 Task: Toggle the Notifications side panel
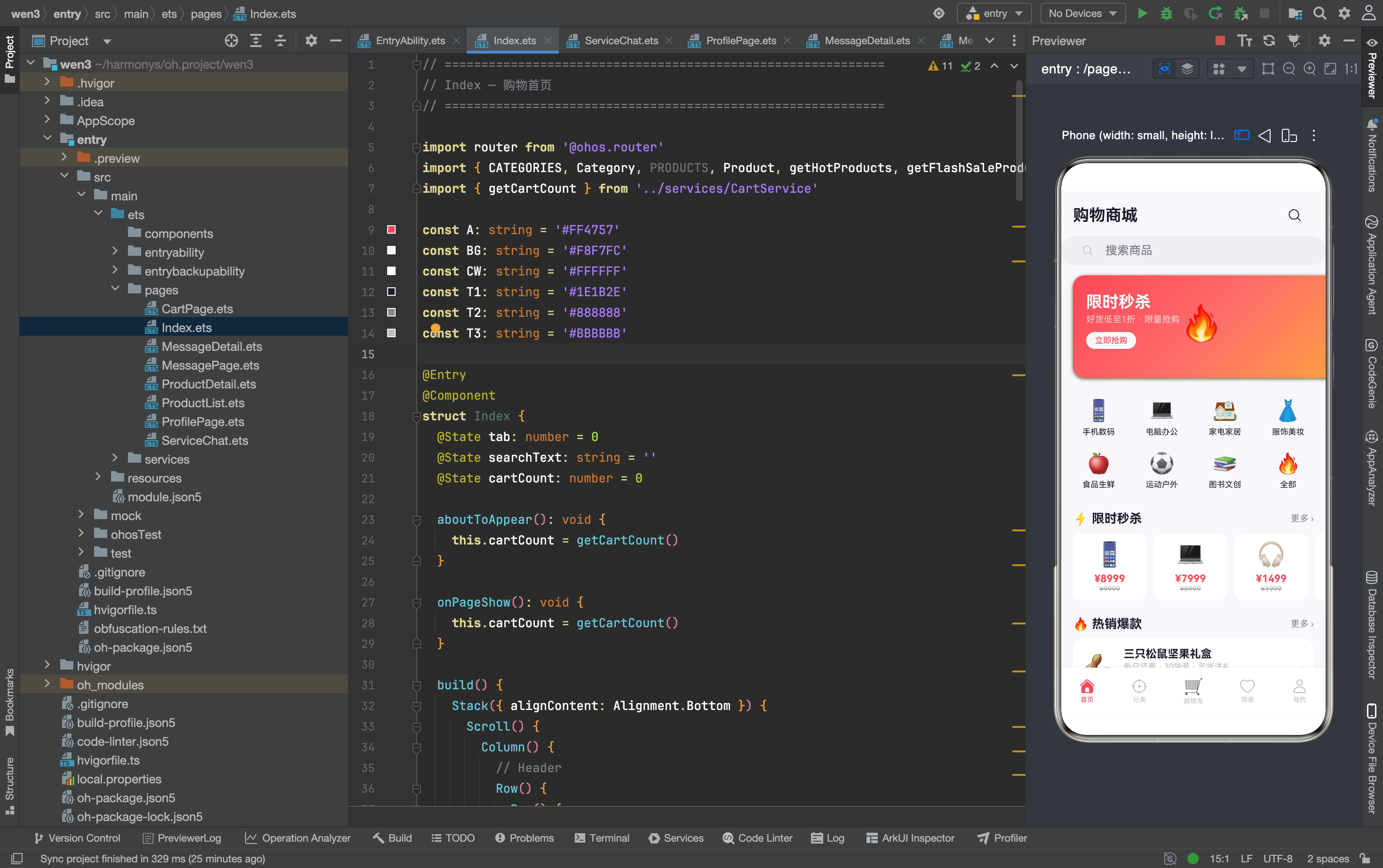click(x=1372, y=156)
